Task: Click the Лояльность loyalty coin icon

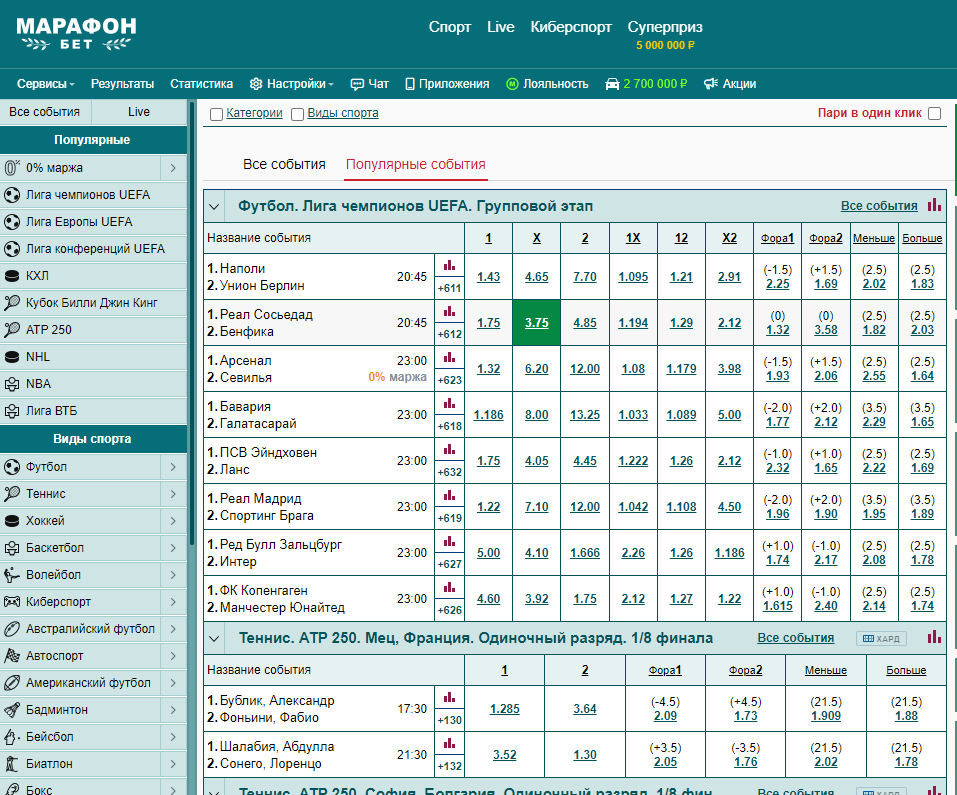Action: [x=512, y=84]
